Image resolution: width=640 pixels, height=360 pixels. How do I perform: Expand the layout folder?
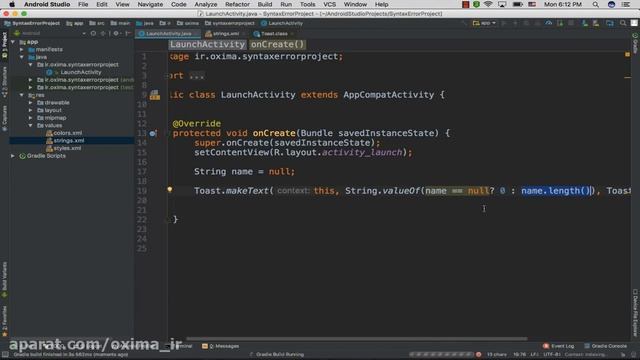point(30,110)
